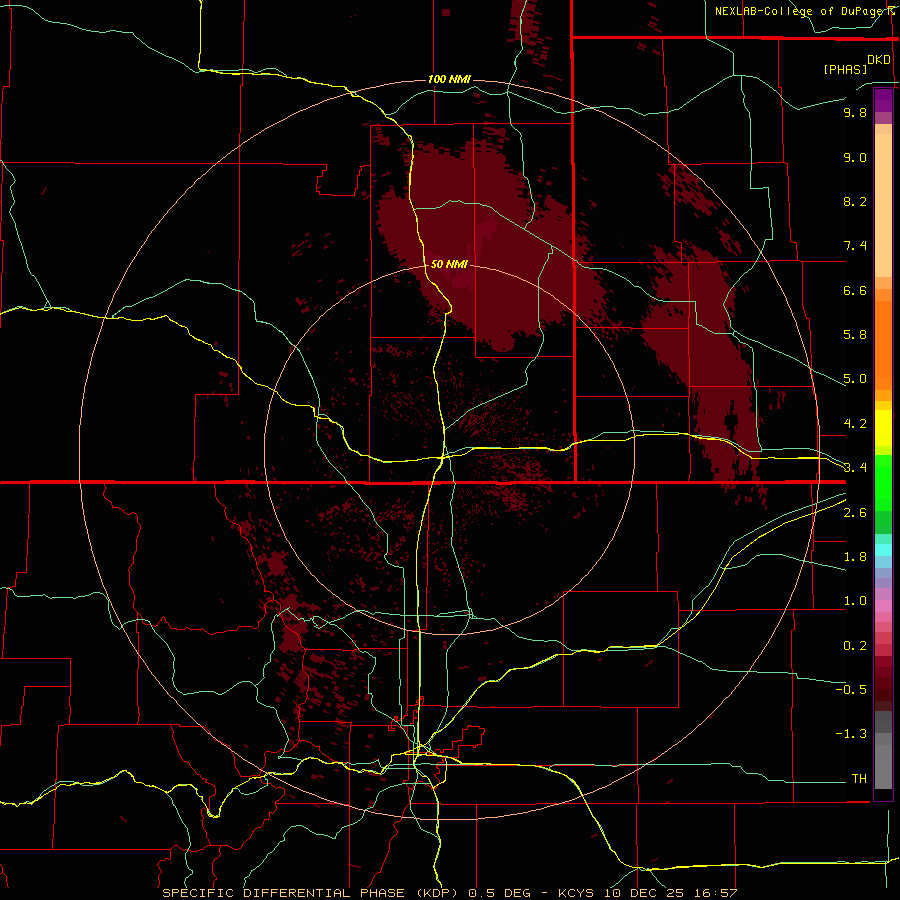The width and height of the screenshot is (900, 900).
Task: Select the 7.4 scale value
Action: click(855, 246)
